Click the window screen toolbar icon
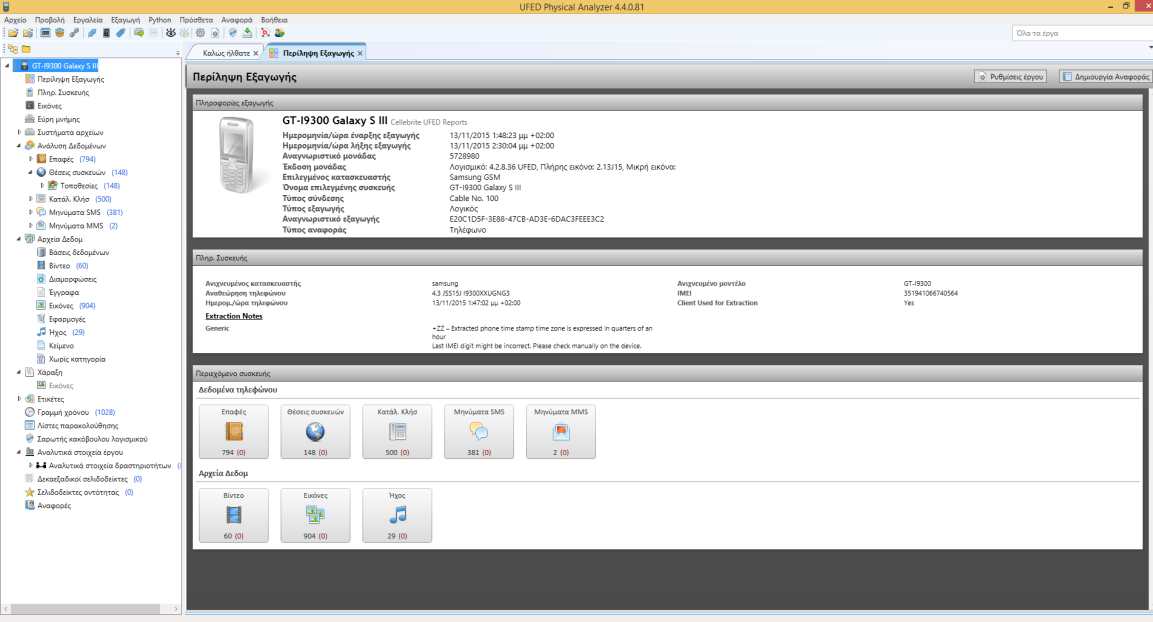Image resolution: width=1153 pixels, height=622 pixels. [46, 32]
